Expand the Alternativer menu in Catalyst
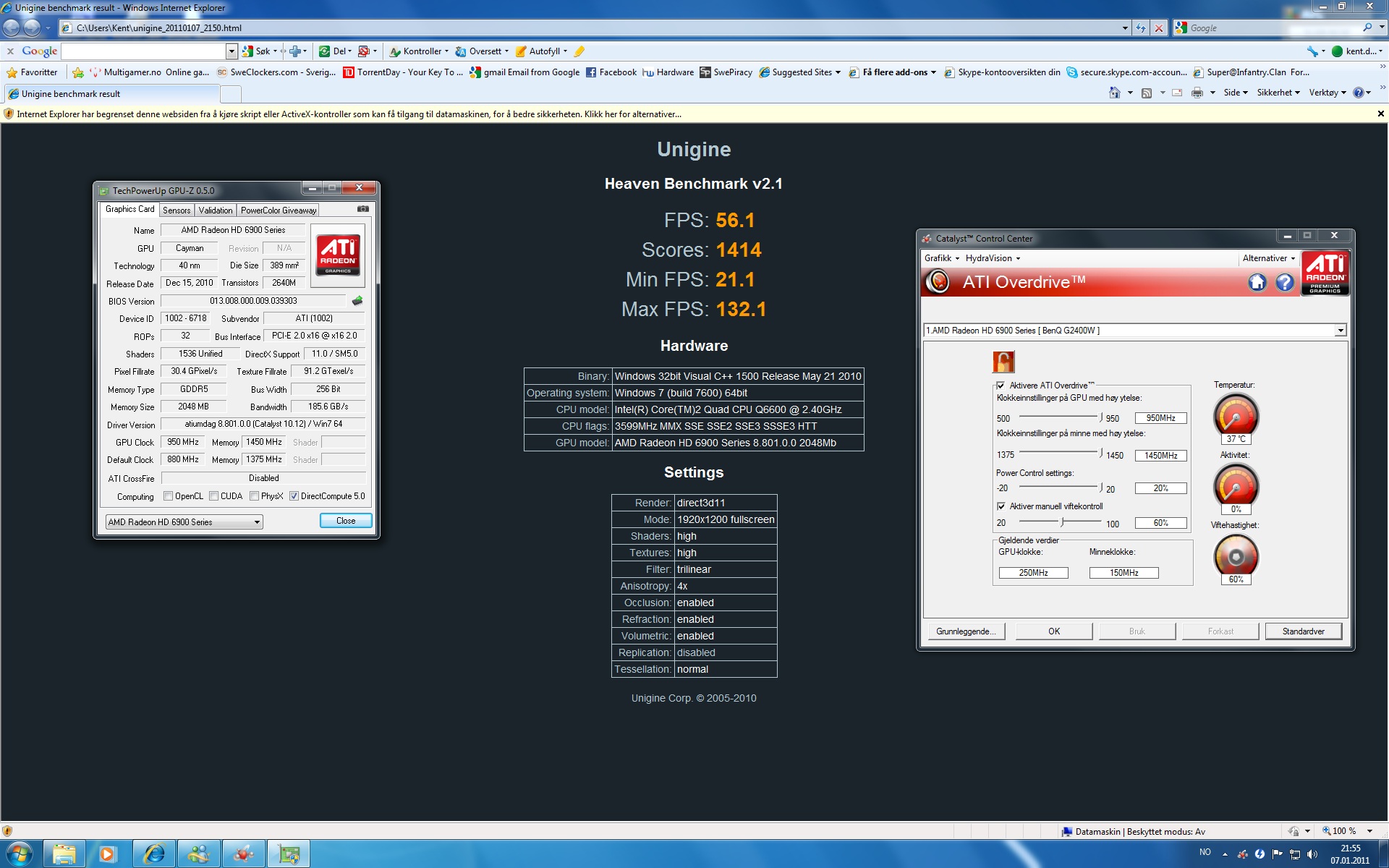 click(x=1268, y=258)
